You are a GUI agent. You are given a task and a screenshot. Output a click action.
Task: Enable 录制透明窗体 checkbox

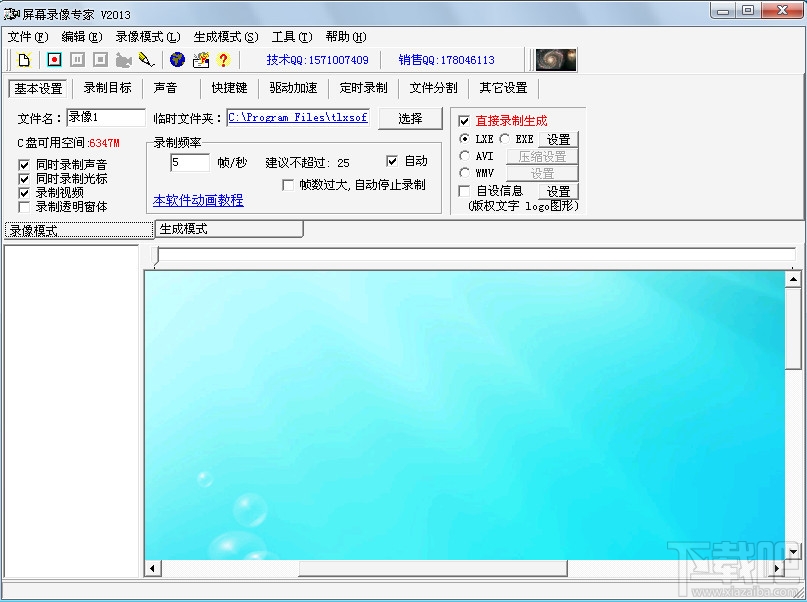(24, 207)
